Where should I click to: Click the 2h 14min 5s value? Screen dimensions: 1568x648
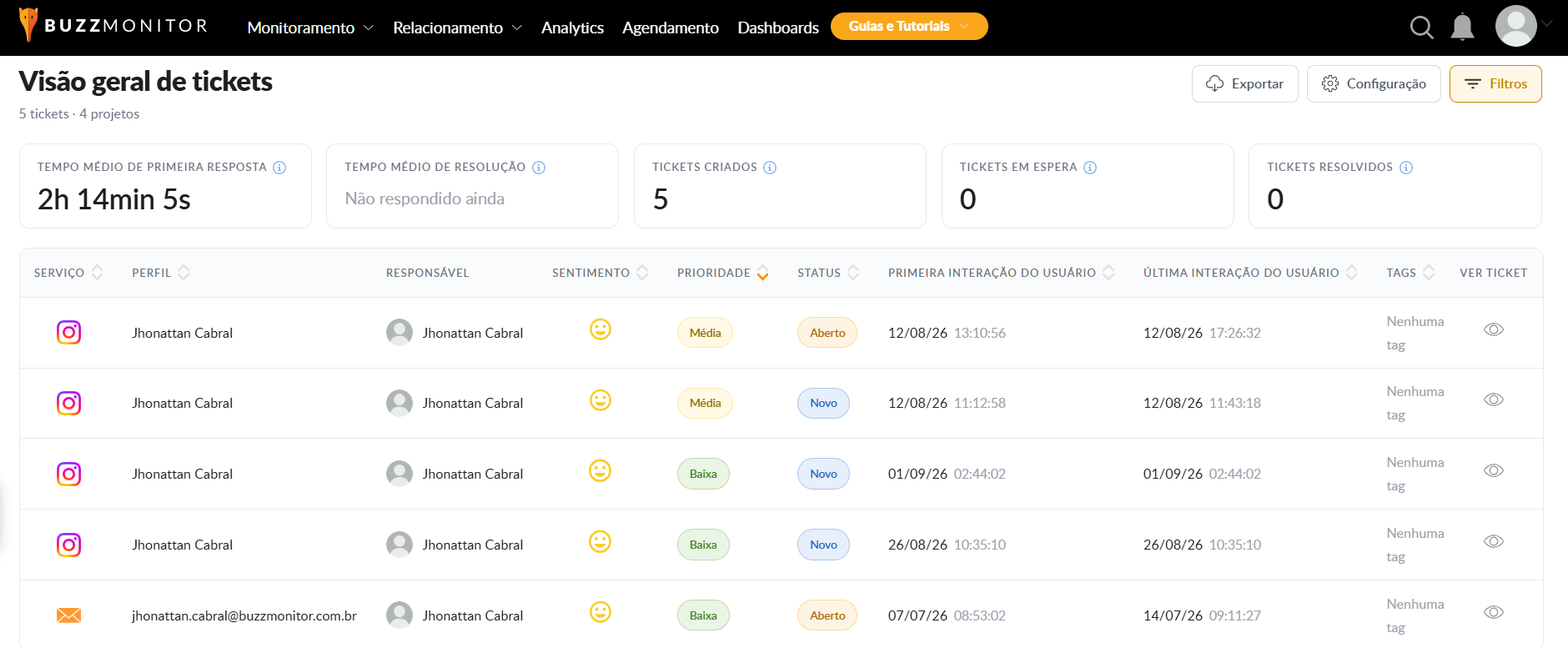pyautogui.click(x=114, y=199)
